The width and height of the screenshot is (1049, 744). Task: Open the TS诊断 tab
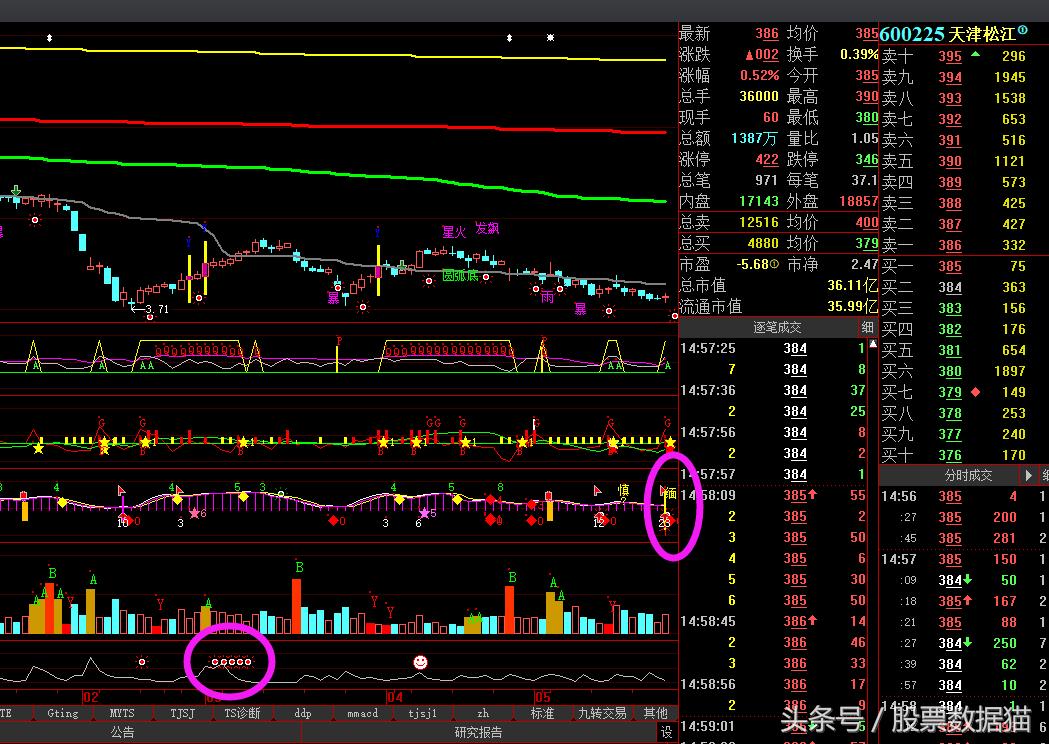(242, 713)
